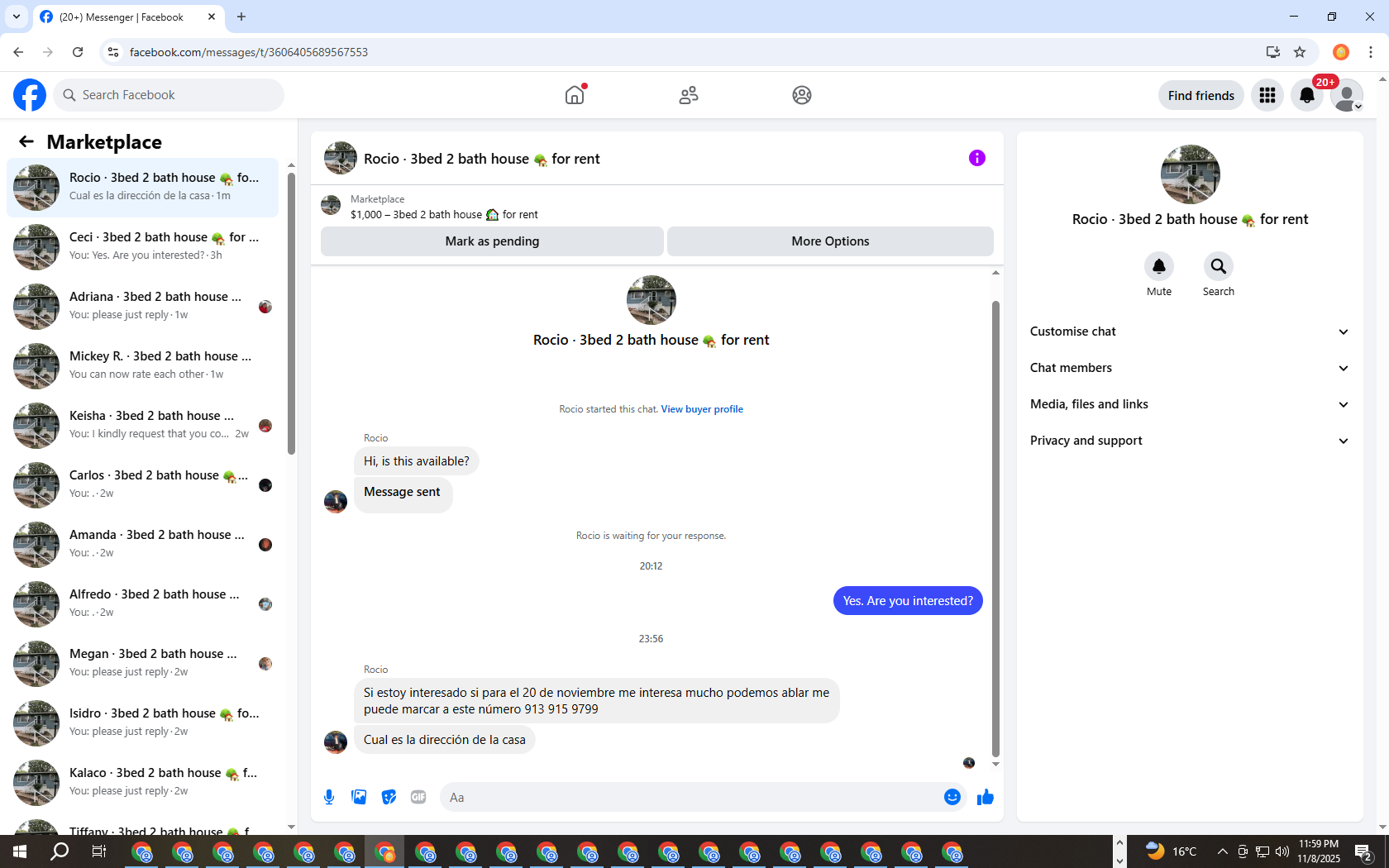Choose a GIF with the GIF icon
This screenshot has height=868, width=1389.
418,797
